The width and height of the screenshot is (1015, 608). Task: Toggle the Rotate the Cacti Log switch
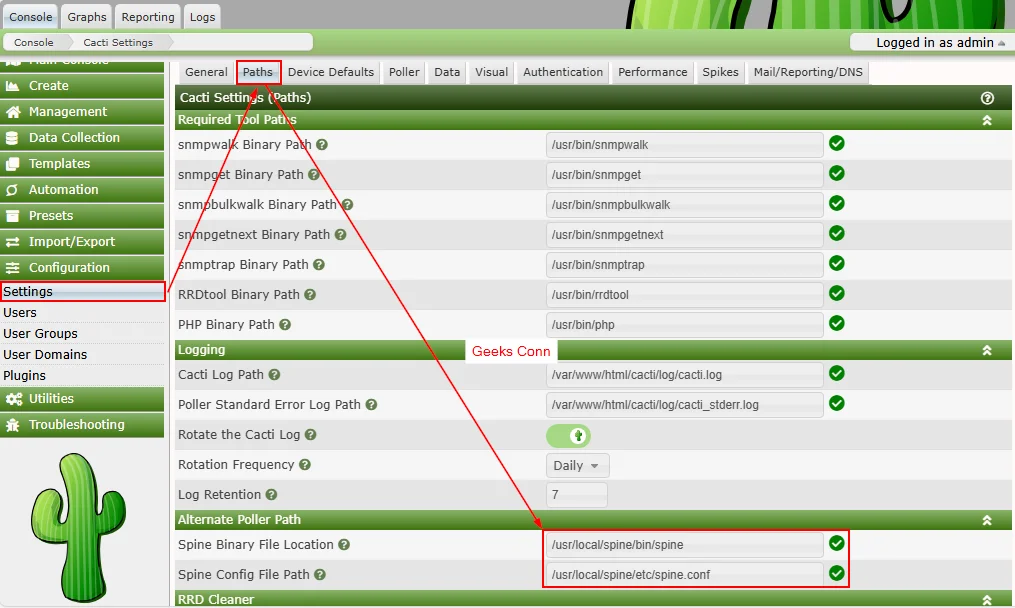click(568, 436)
